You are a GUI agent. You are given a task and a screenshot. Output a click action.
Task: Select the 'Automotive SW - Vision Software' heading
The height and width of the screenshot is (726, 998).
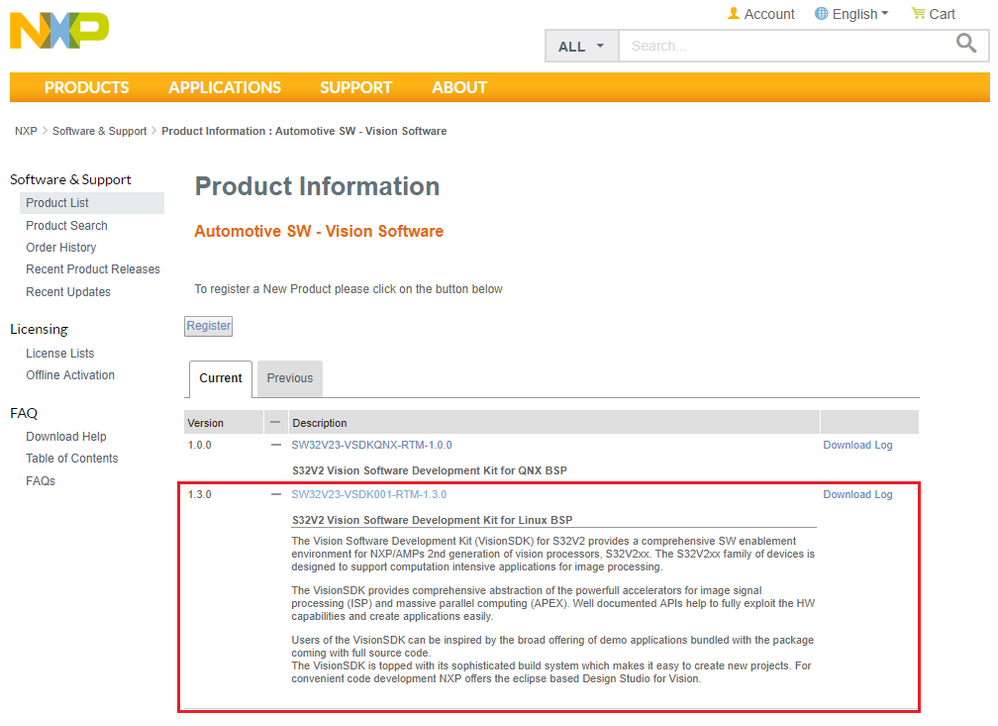click(x=319, y=232)
